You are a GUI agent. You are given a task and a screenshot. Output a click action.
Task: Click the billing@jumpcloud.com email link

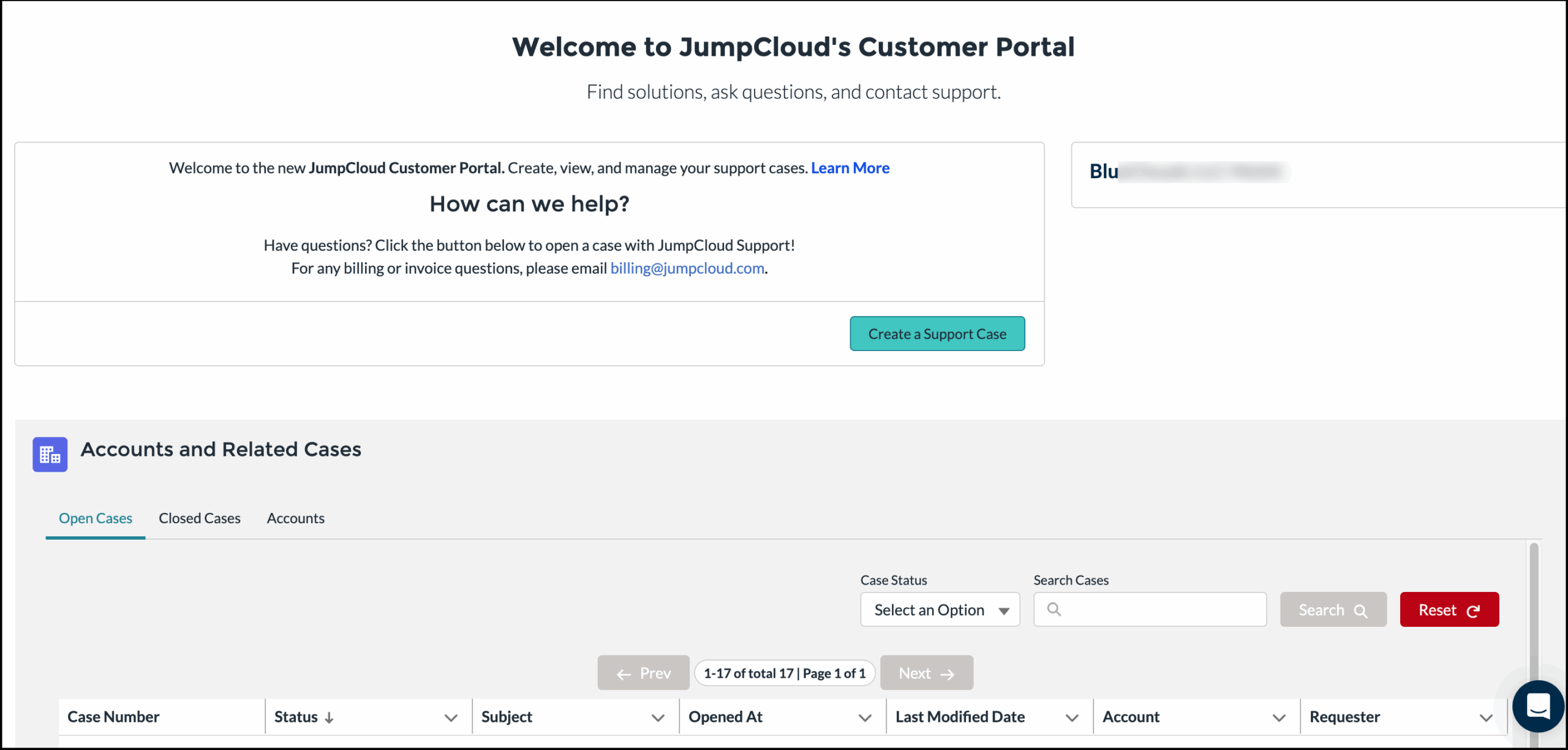click(687, 268)
